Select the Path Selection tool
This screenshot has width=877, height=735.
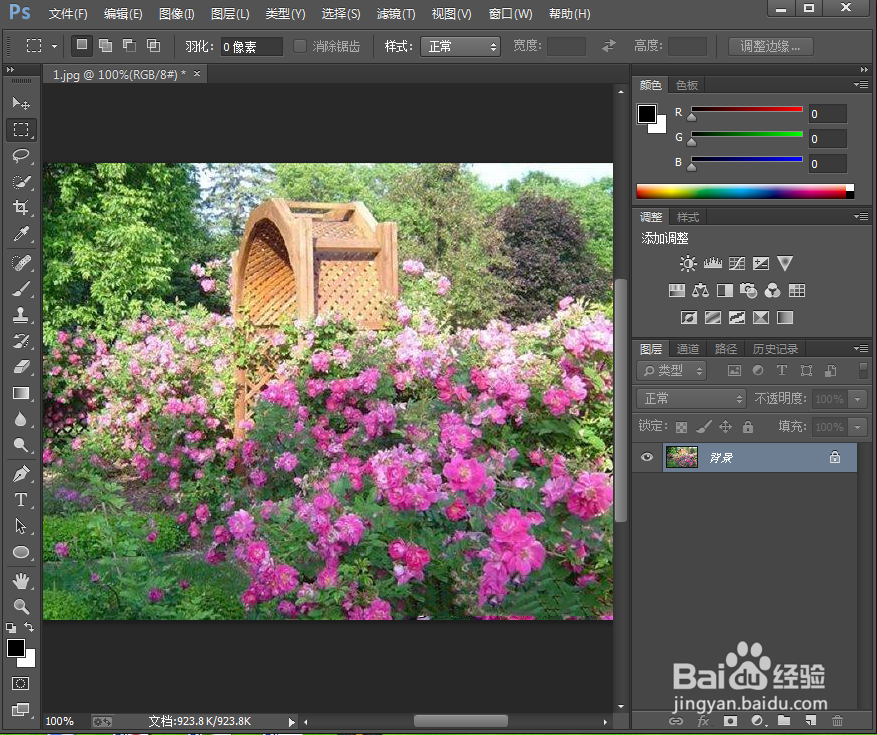(x=21, y=526)
